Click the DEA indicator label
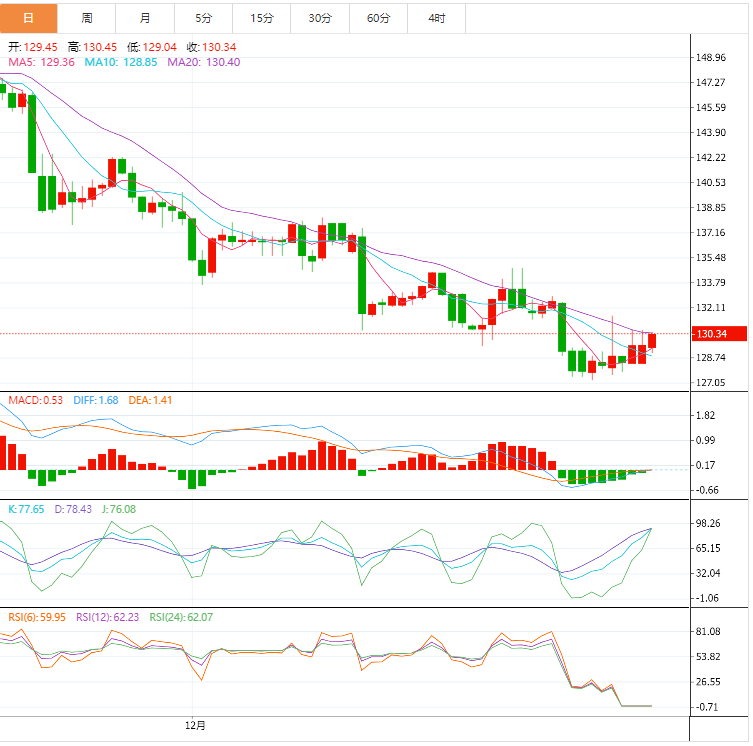Image resolution: width=753 pixels, height=746 pixels. [152, 400]
